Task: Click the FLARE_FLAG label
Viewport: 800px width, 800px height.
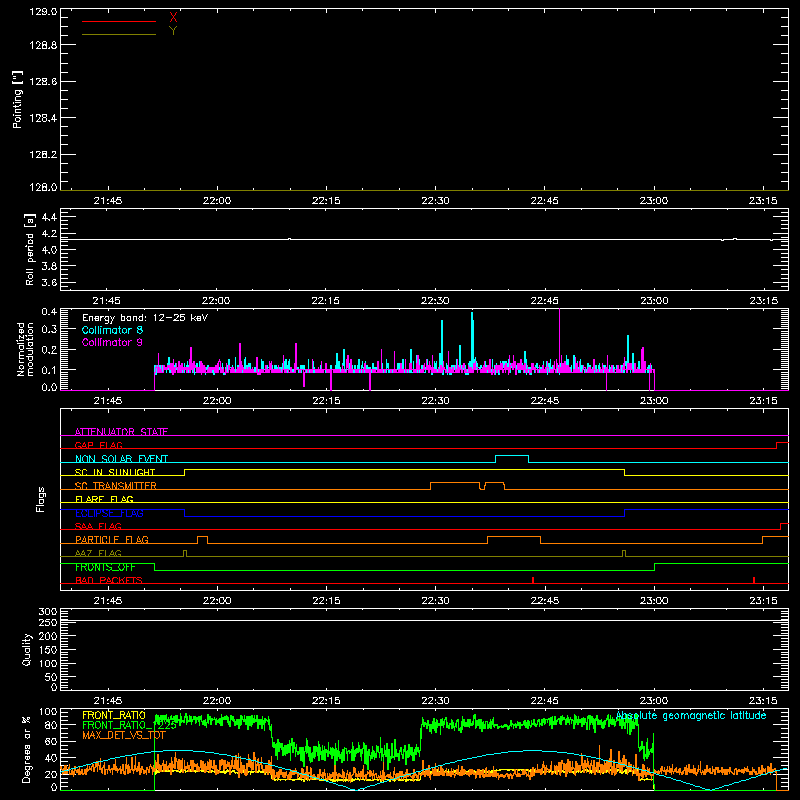Action: 104,499
